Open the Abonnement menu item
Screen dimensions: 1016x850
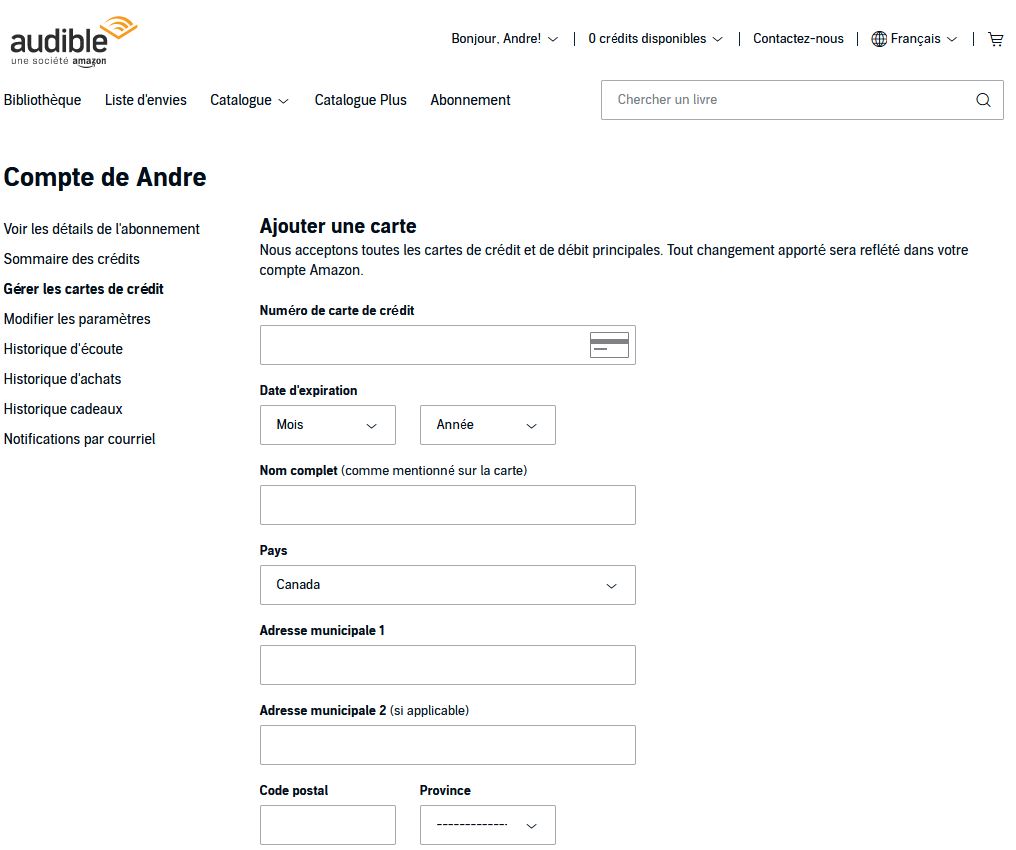[x=470, y=100]
